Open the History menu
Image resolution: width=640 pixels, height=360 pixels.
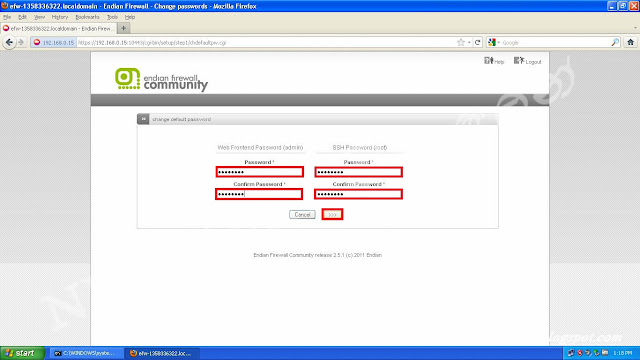[x=60, y=17]
